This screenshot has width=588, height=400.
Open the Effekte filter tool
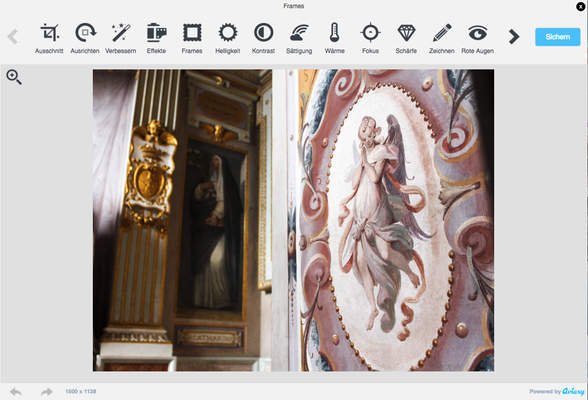coord(156,38)
